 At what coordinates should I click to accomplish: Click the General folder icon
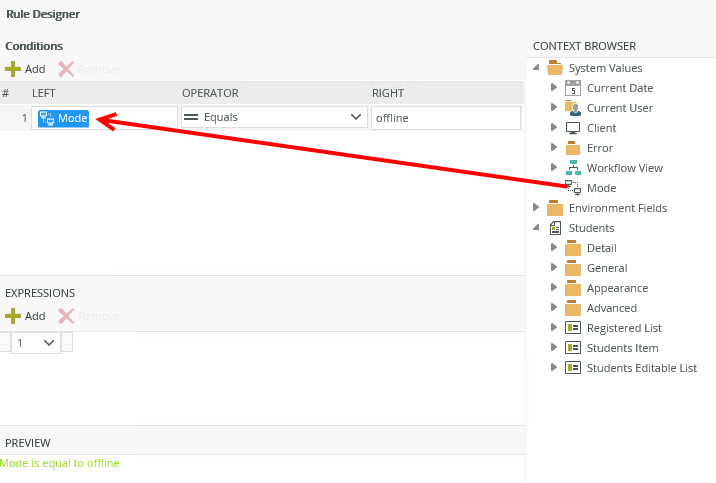(573, 268)
